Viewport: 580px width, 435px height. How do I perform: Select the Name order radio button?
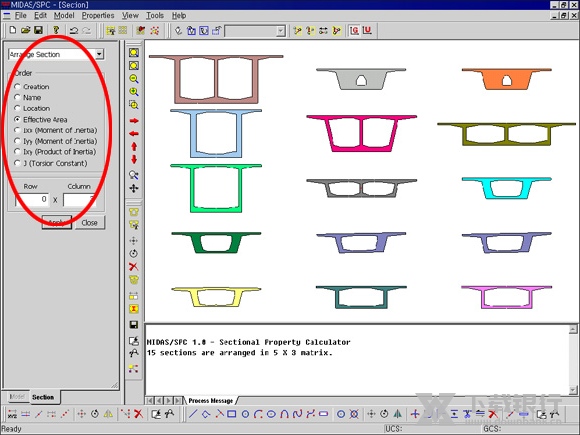[17, 97]
